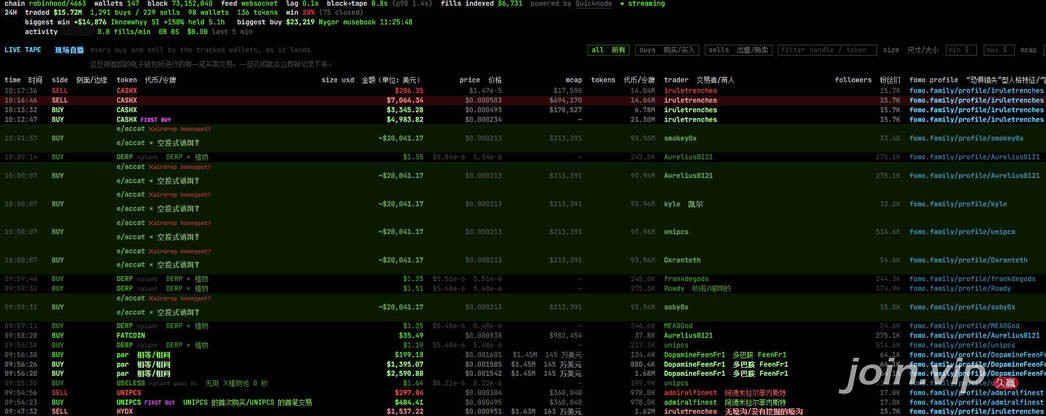Click the 'traded $15.72M' 24H stat

pyautogui.click(x=55, y=13)
